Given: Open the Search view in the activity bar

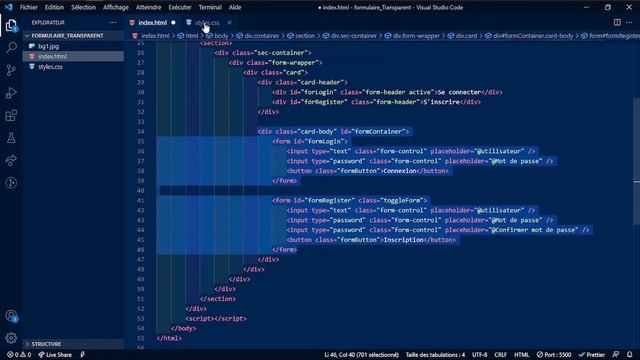Looking at the screenshot, I should point(11,47).
